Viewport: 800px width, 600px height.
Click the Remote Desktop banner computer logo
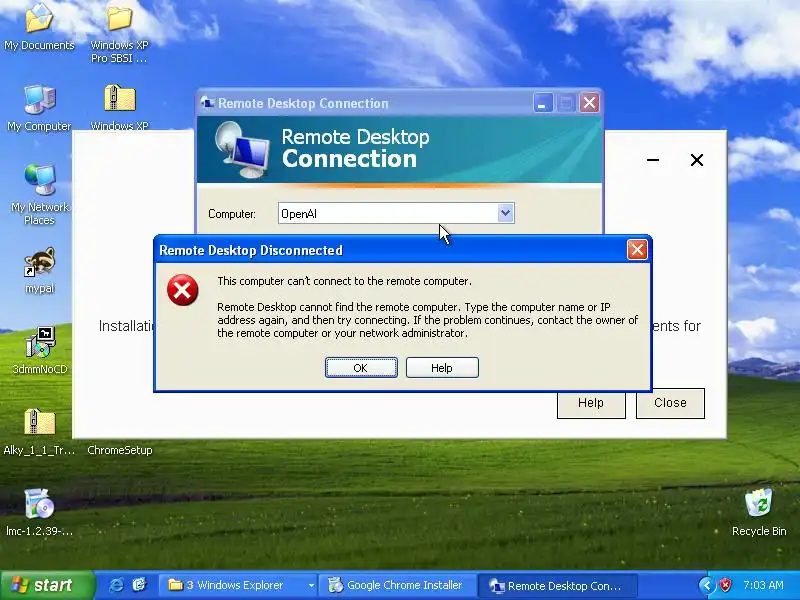pyautogui.click(x=242, y=149)
